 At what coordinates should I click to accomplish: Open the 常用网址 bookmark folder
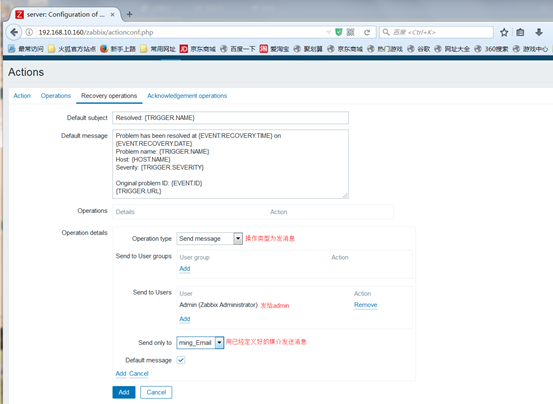coord(158,49)
